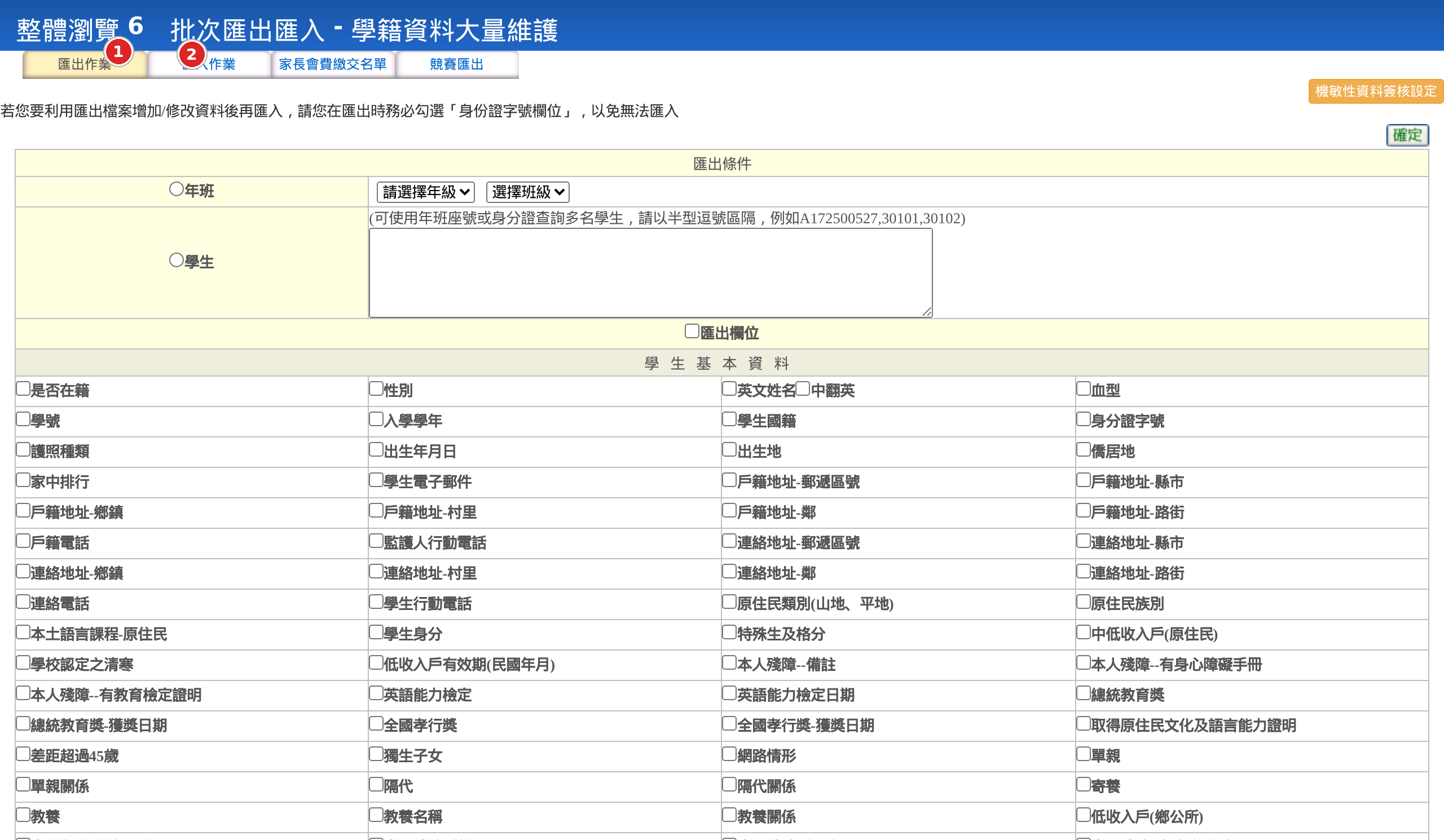Image resolution: width=1444 pixels, height=840 pixels.
Task: Check the 本土語言課程-原住民 checkbox
Action: coord(23,632)
